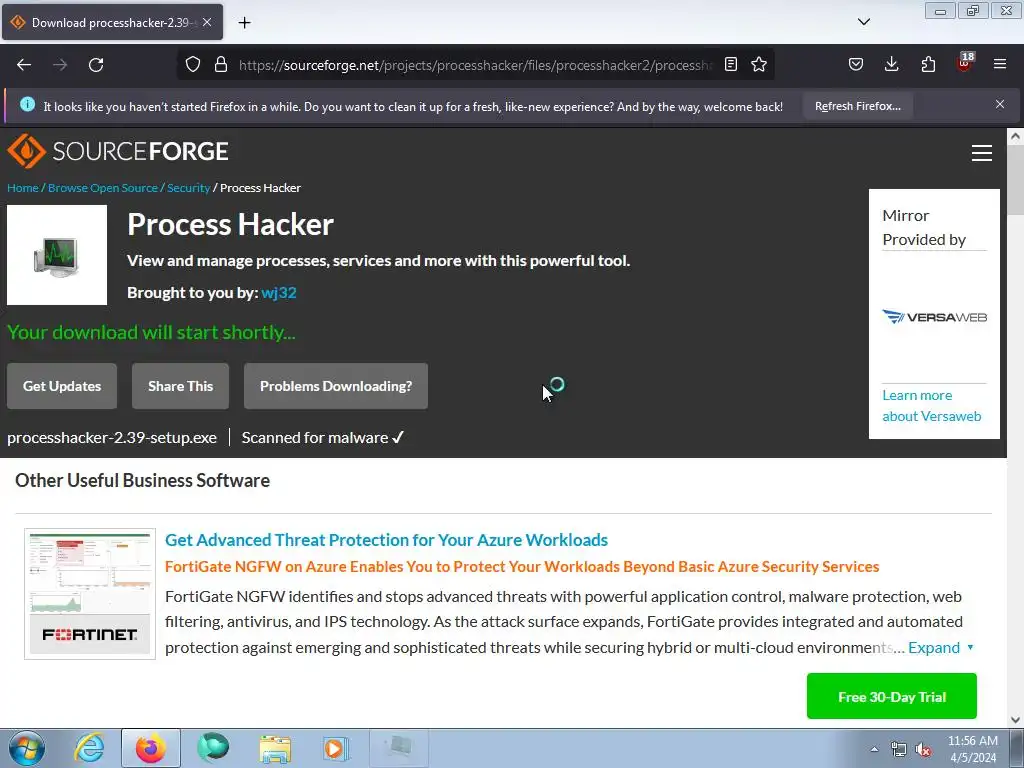The image size is (1024, 768).
Task: Click the Fortinet ad thumbnail image
Action: pos(90,594)
